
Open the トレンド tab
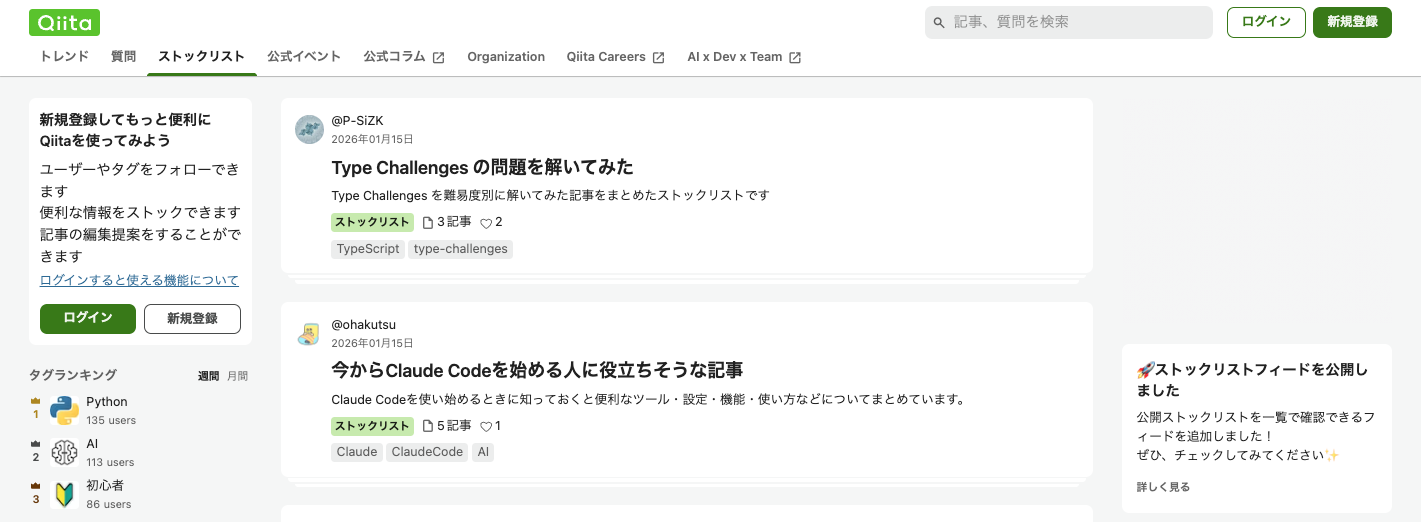tap(64, 57)
